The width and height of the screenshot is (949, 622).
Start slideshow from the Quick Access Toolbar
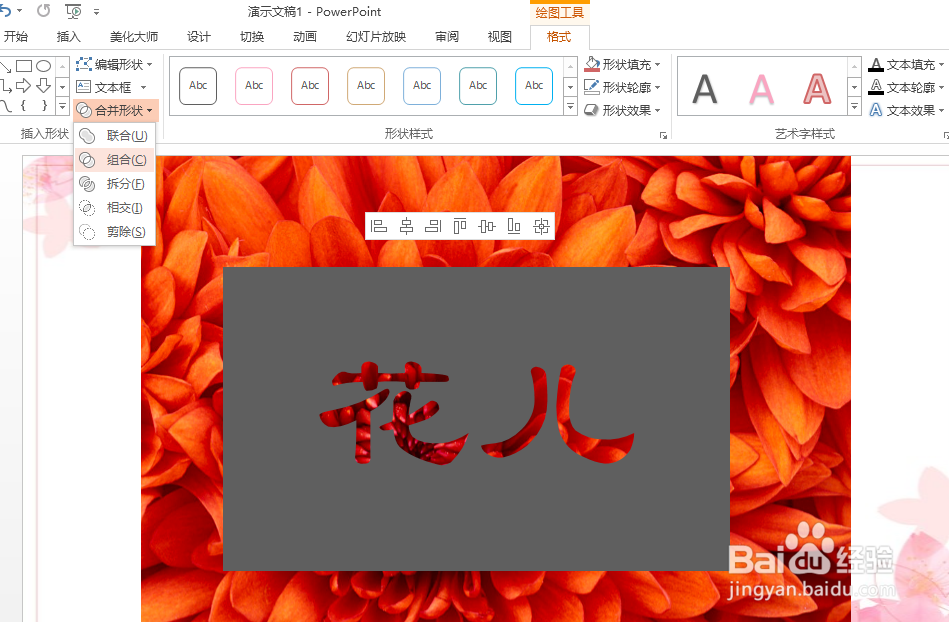(x=72, y=11)
